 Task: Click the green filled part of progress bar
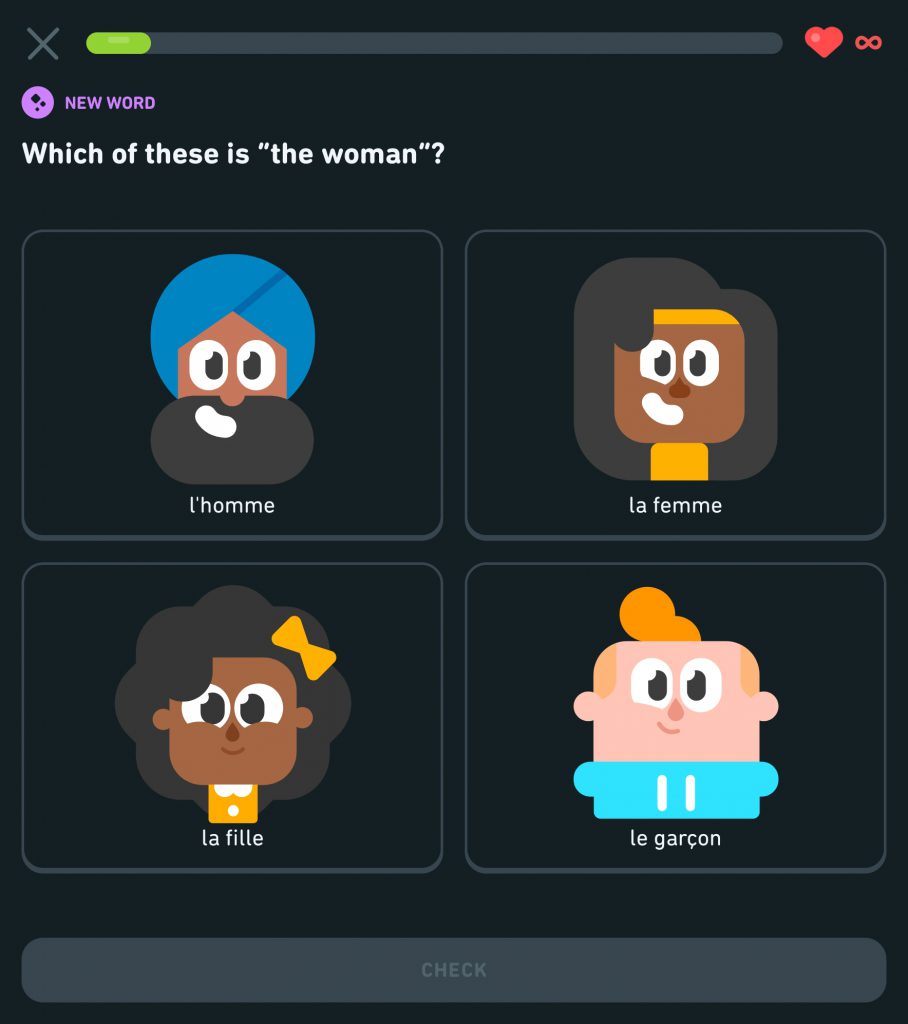click(x=118, y=43)
